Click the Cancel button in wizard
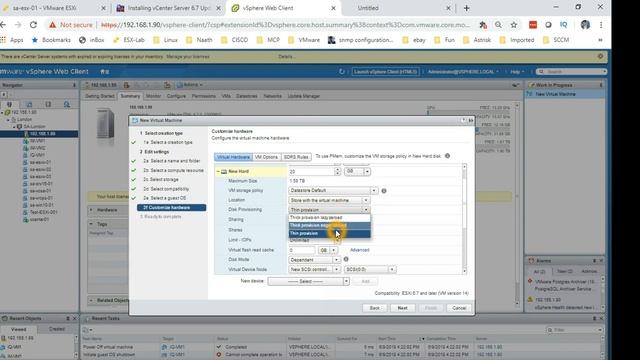The height and width of the screenshot is (360, 640). point(459,308)
